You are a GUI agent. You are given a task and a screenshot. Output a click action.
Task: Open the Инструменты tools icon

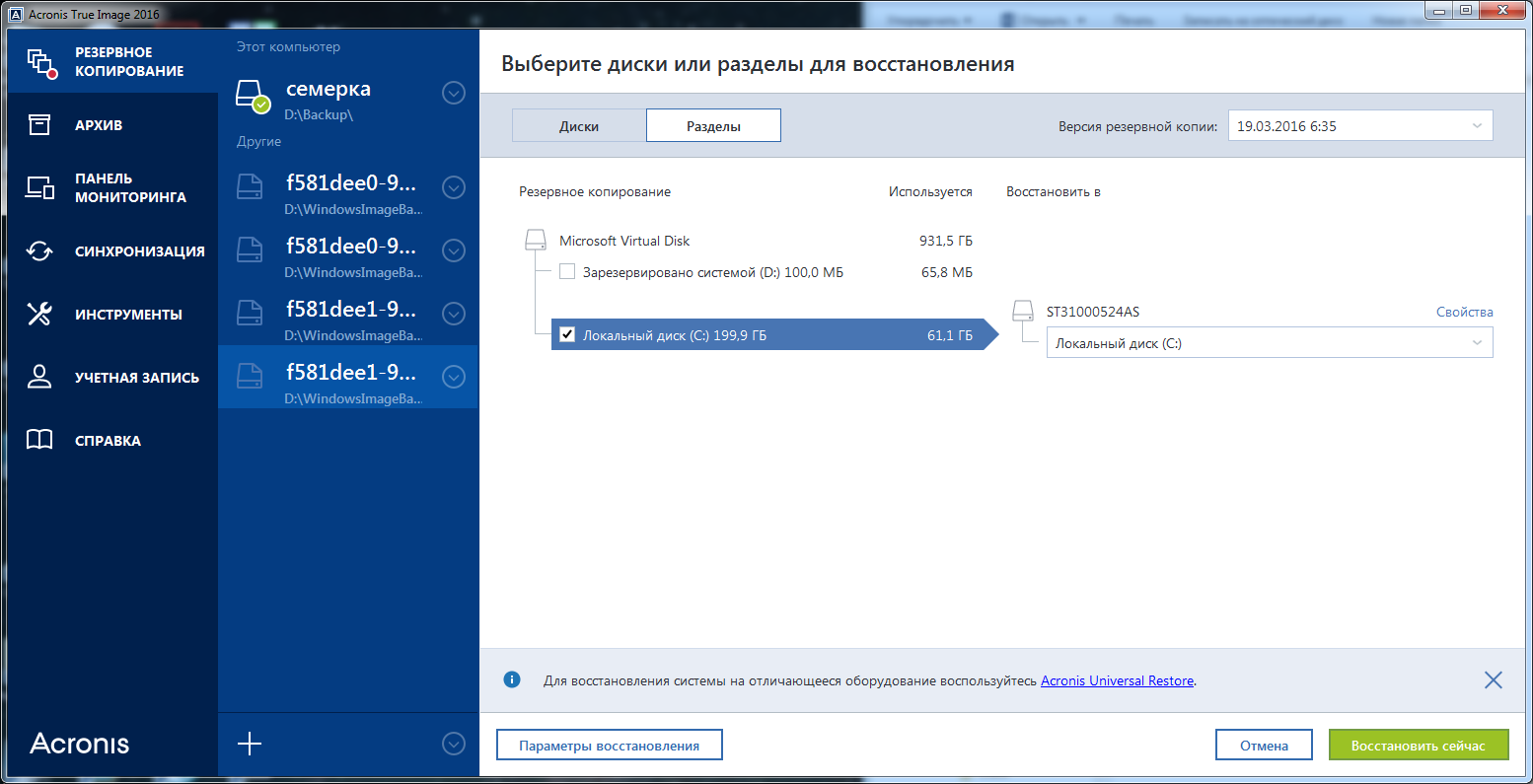(x=39, y=315)
